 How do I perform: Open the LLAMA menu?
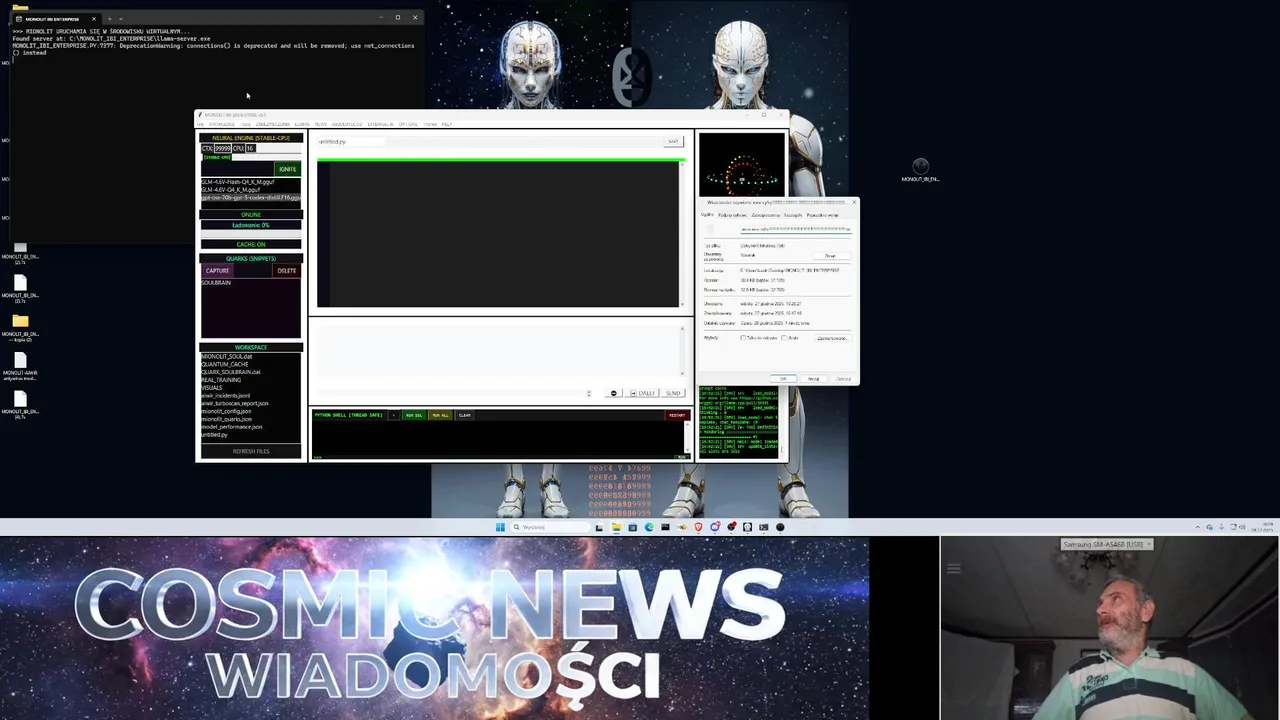pyautogui.click(x=302, y=124)
